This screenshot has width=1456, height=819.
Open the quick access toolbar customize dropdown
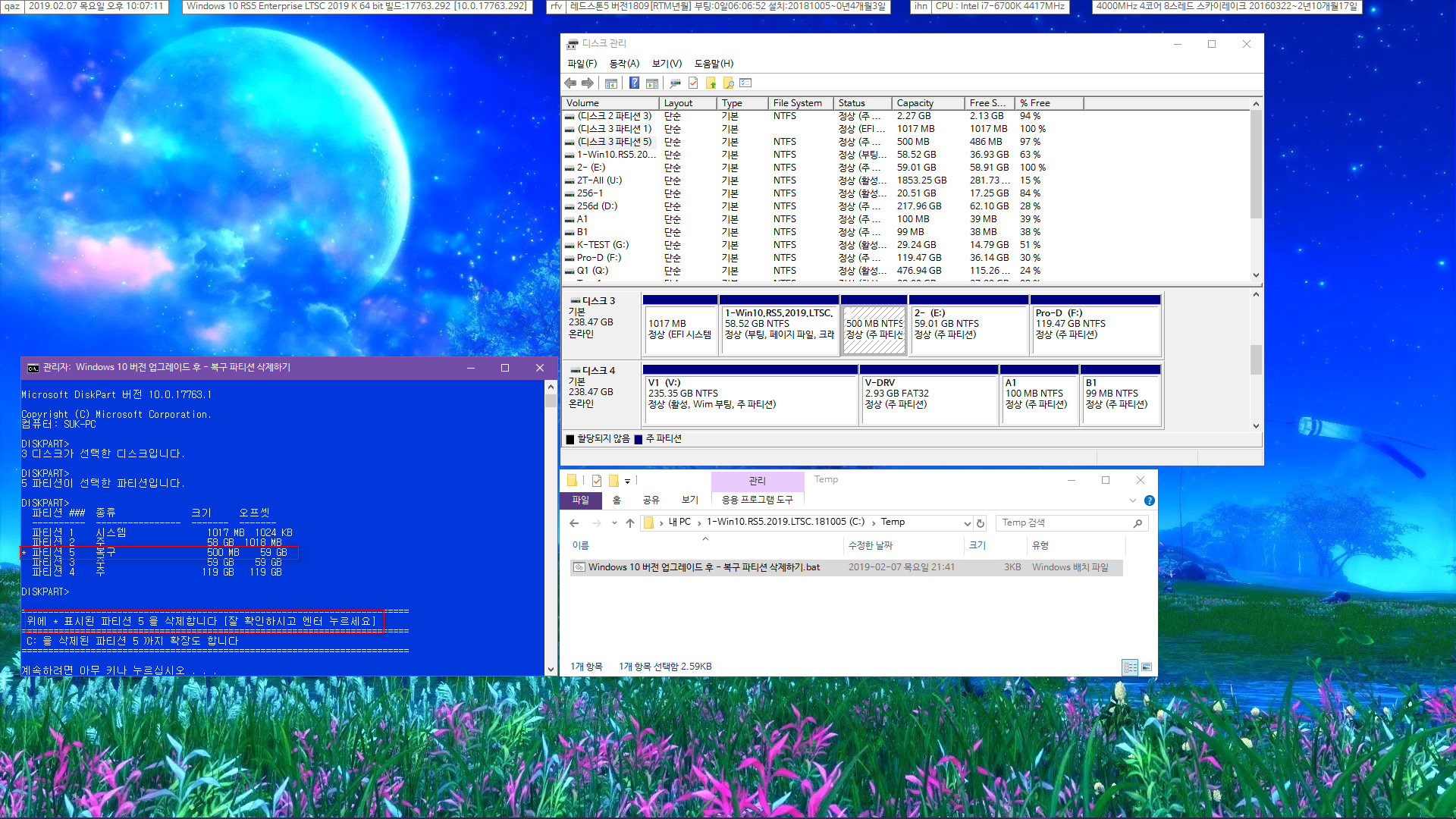click(x=627, y=481)
